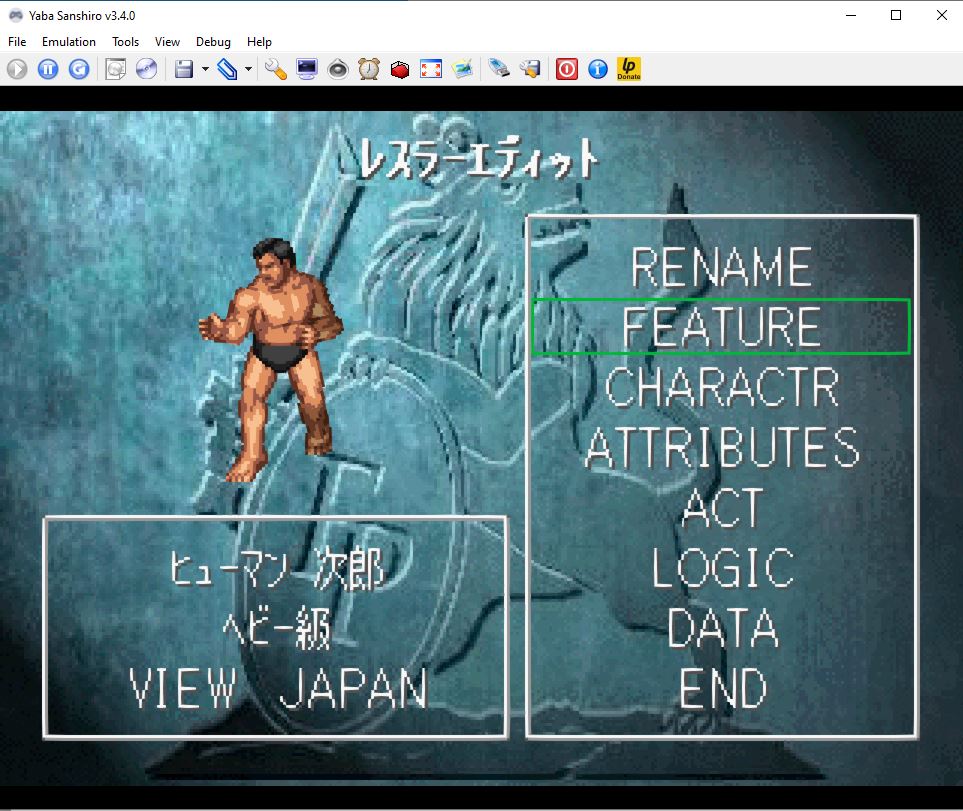Click the USB transfer icon
Viewport: 963px width, 811px height.
point(499,69)
